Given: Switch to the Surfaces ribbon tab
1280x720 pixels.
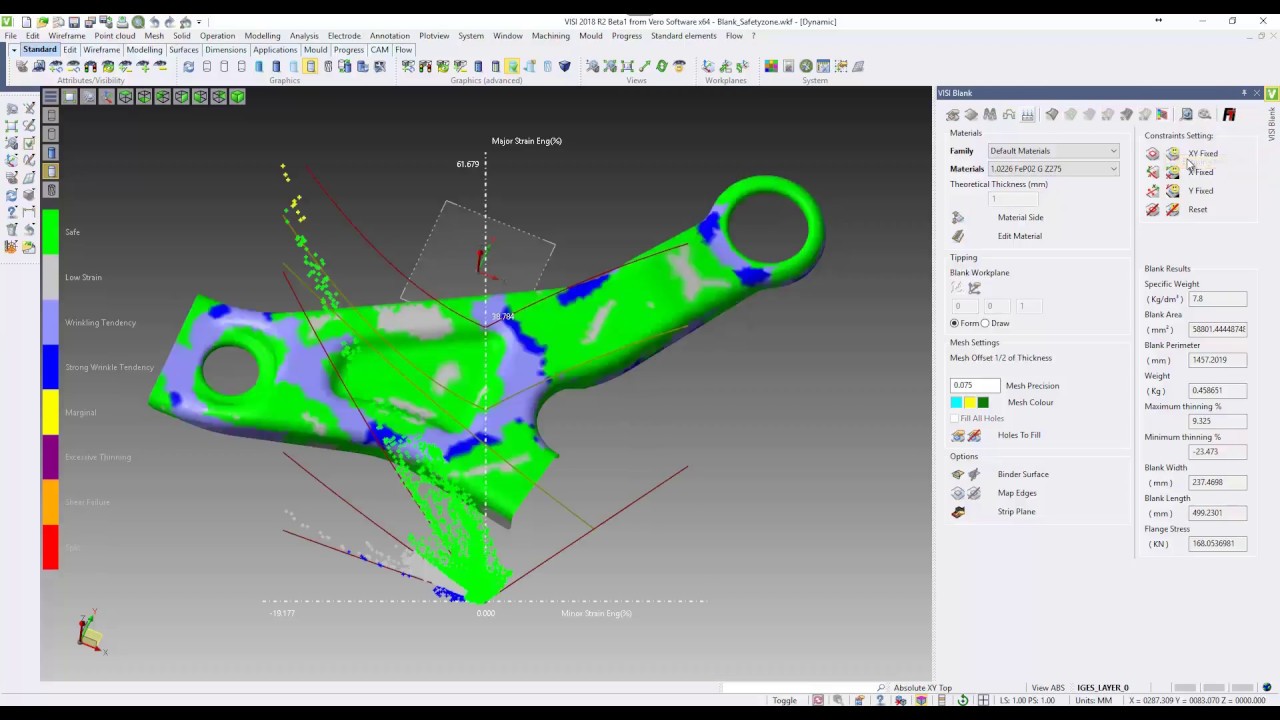Looking at the screenshot, I should [x=184, y=50].
